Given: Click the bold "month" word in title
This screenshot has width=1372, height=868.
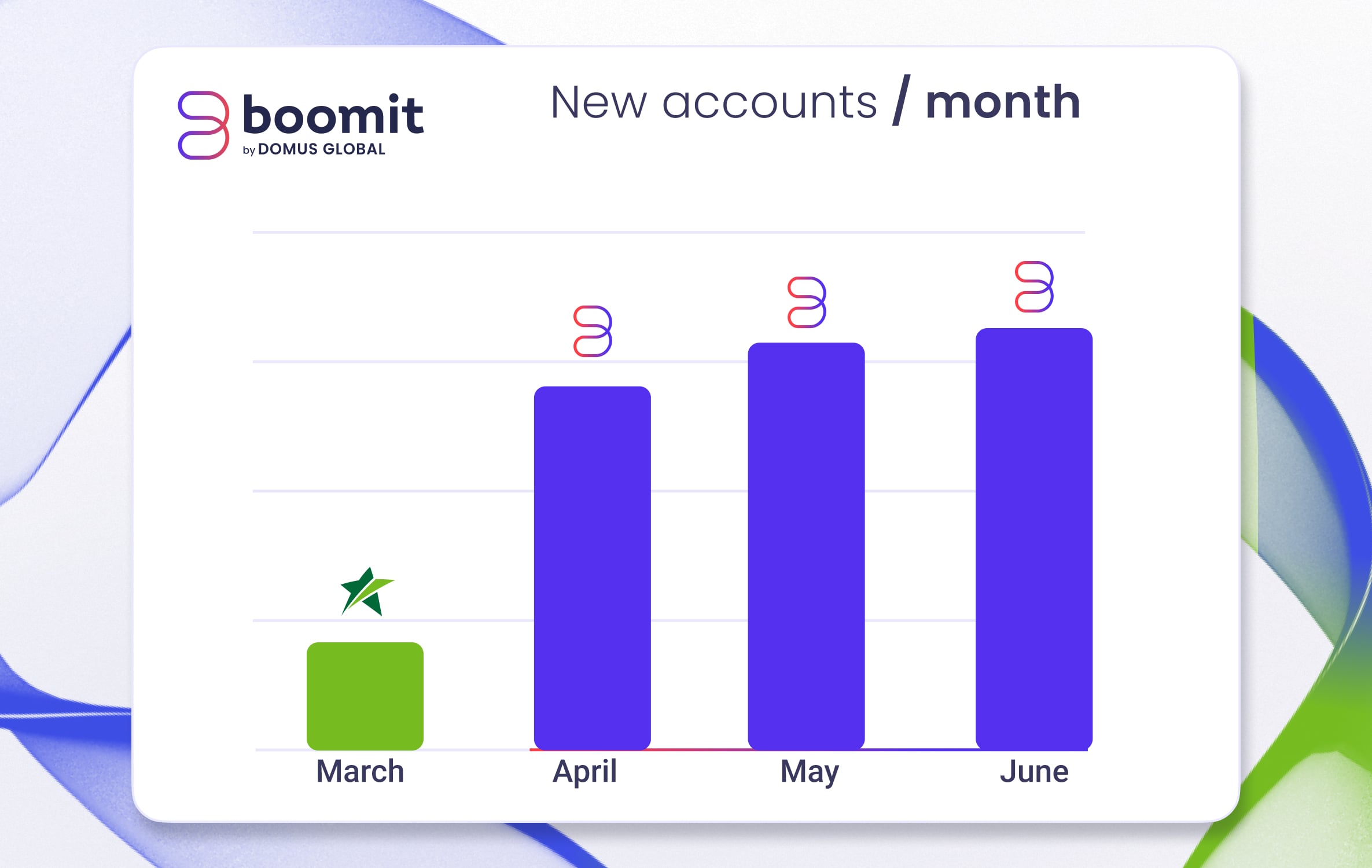Looking at the screenshot, I should (x=1002, y=102).
